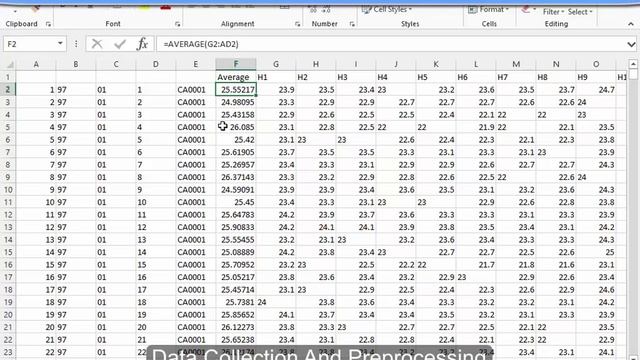Select the cell with average 25.90833
Screen dimensions: 640x360
236,227
